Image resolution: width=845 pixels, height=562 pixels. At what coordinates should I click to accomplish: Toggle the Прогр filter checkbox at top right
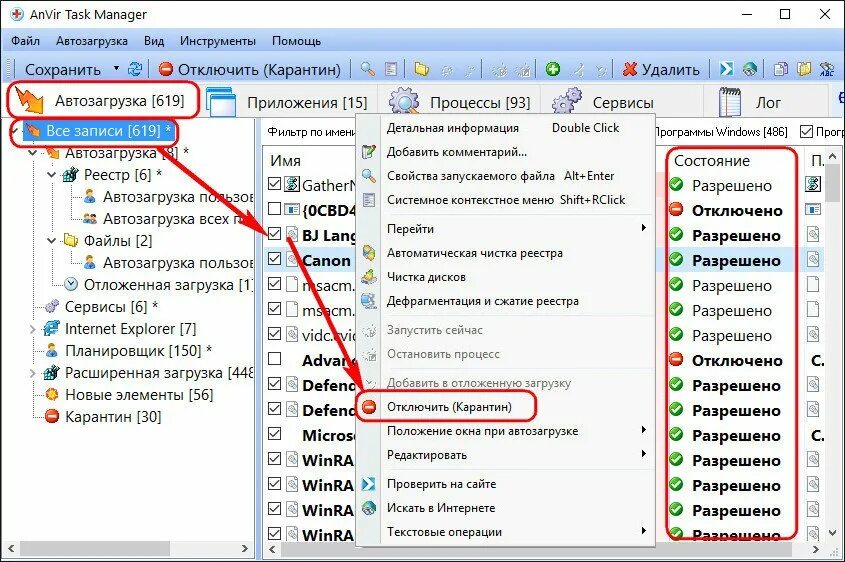pos(806,131)
